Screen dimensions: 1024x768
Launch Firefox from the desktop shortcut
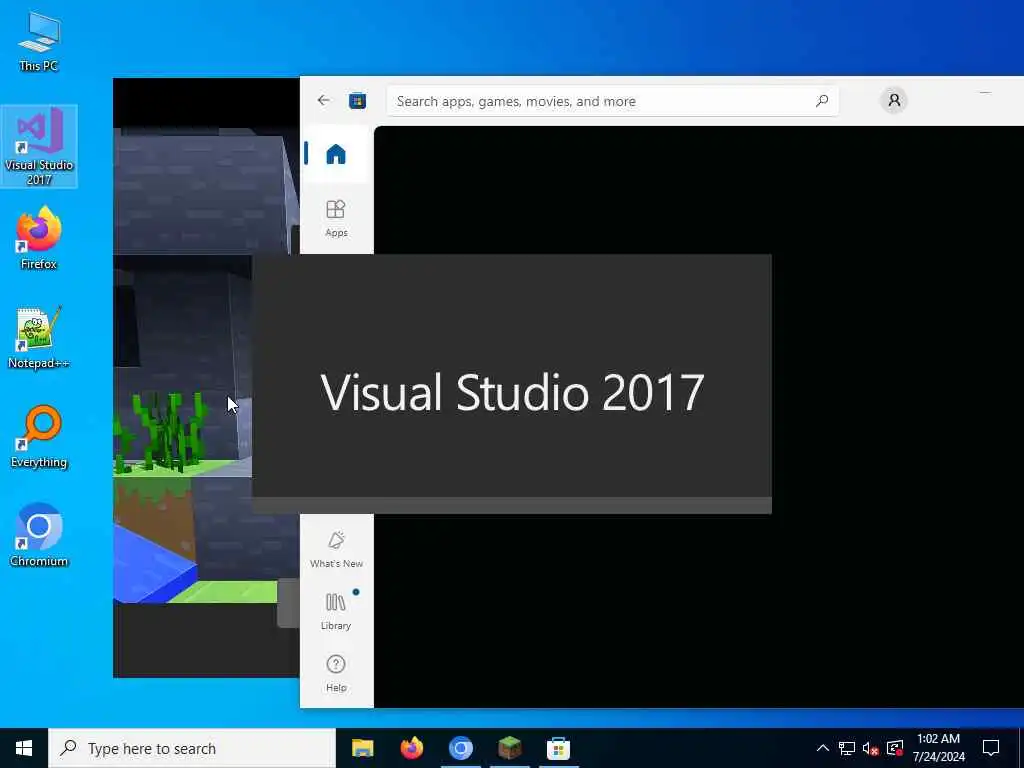pos(39,238)
